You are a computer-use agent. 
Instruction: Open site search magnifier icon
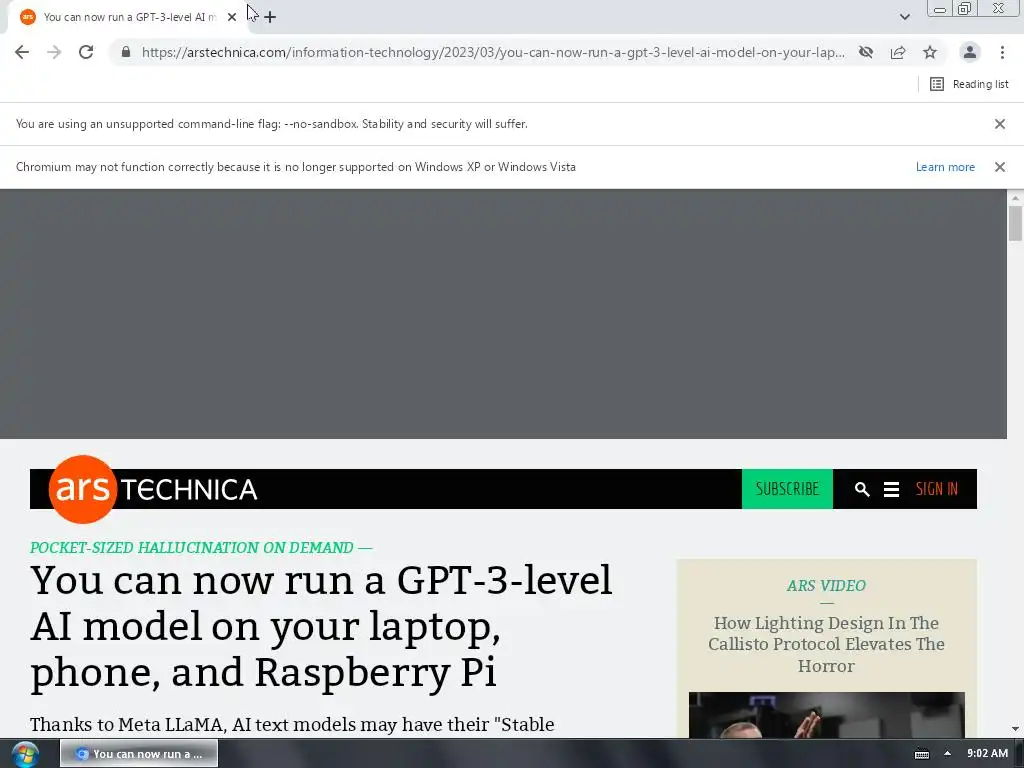click(x=862, y=489)
